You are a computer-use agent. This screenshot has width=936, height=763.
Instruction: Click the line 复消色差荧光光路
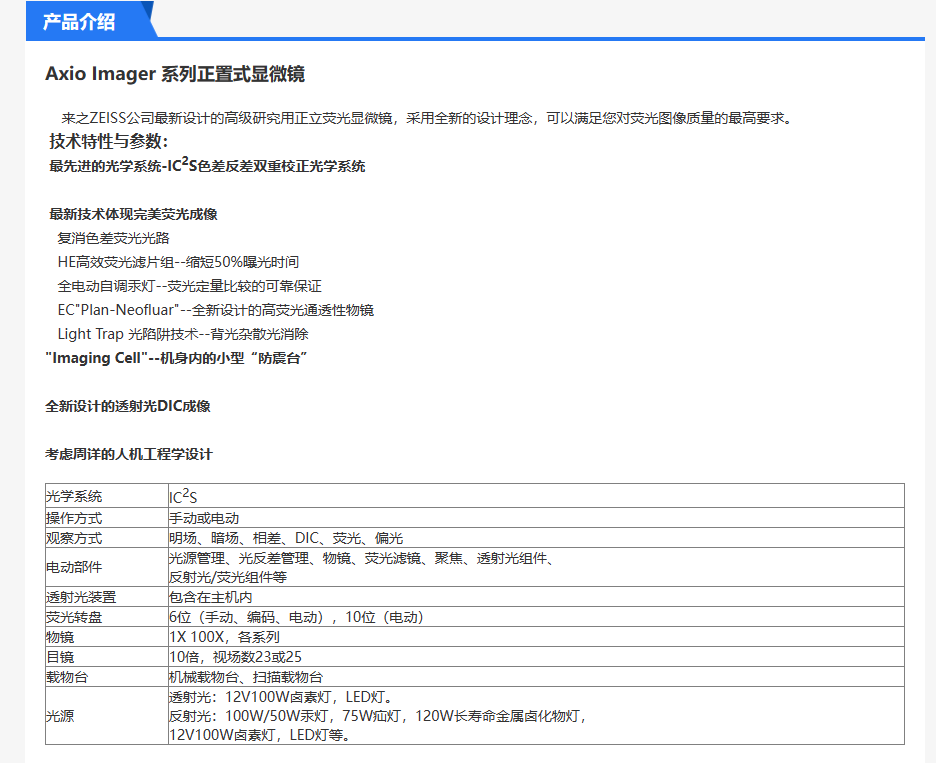(x=113, y=238)
